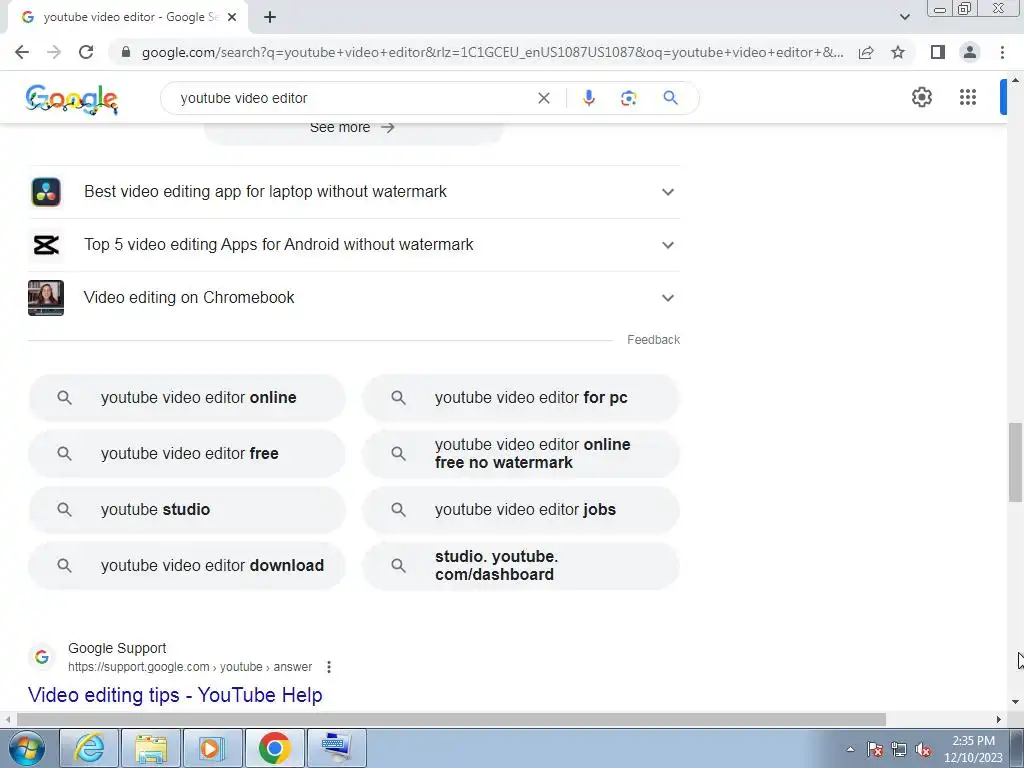This screenshot has height=768, width=1024.
Task: Submit search with the magnifier icon
Action: (670, 98)
